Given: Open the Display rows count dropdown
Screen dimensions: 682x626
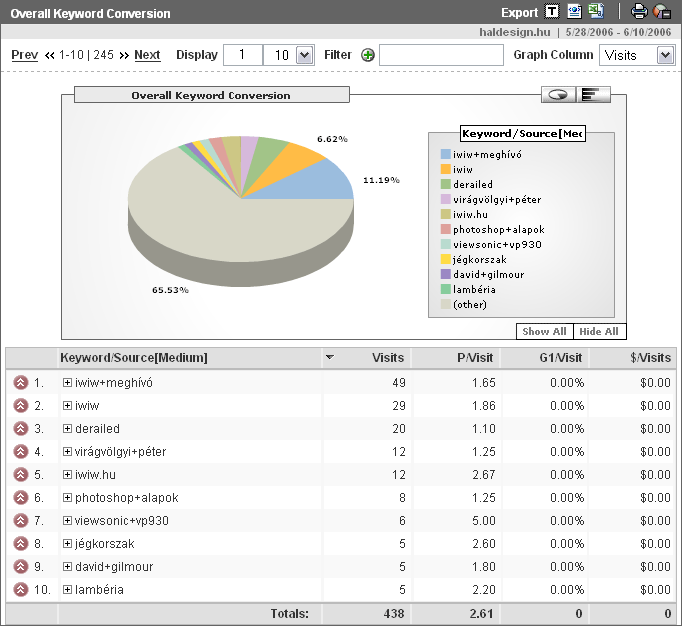Looking at the screenshot, I should pos(305,55).
